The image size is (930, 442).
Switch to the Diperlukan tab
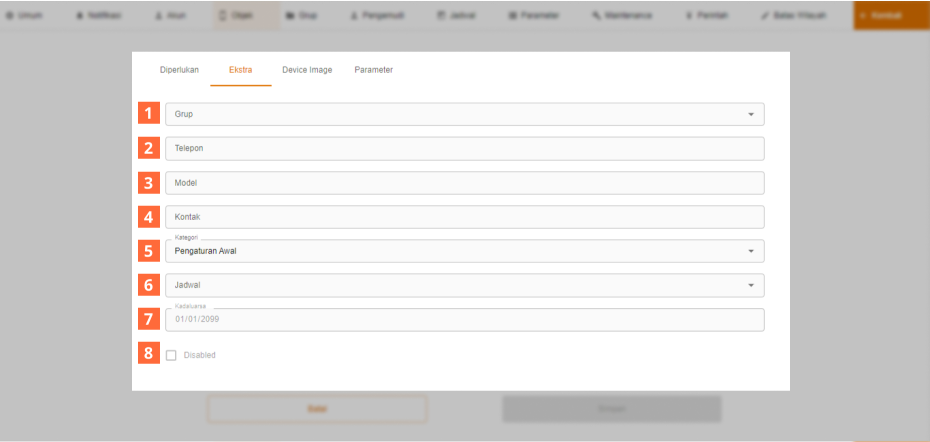[x=179, y=70]
